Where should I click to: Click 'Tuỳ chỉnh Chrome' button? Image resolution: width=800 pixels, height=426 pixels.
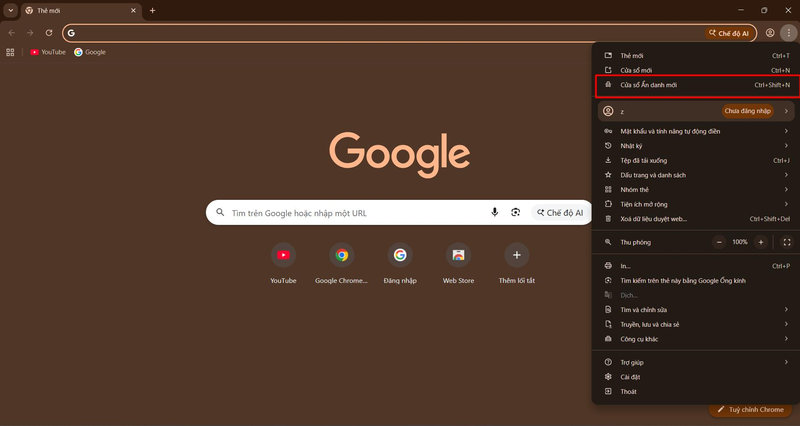[750, 410]
